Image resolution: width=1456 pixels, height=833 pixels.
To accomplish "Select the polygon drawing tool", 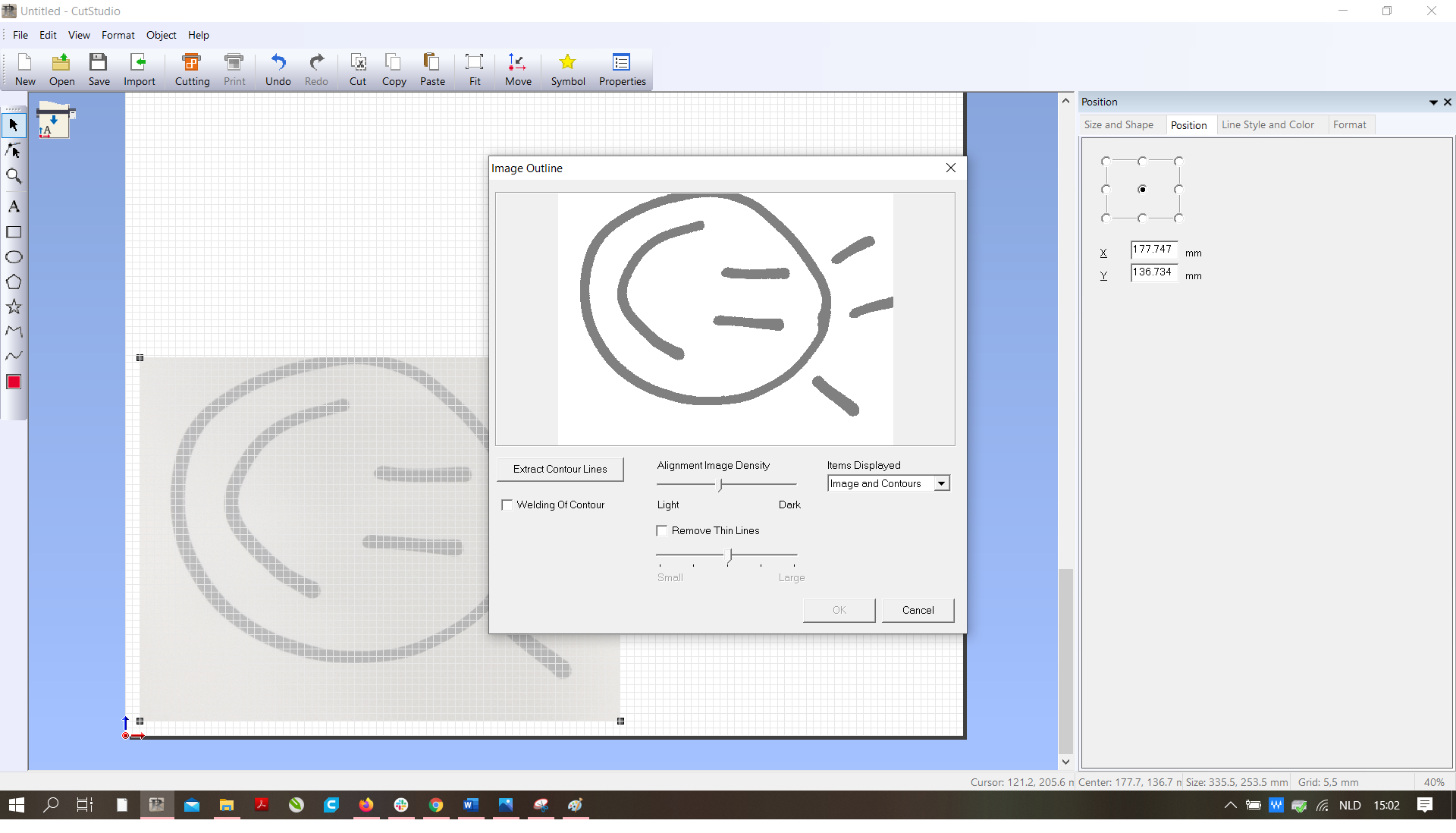I will pos(14,282).
